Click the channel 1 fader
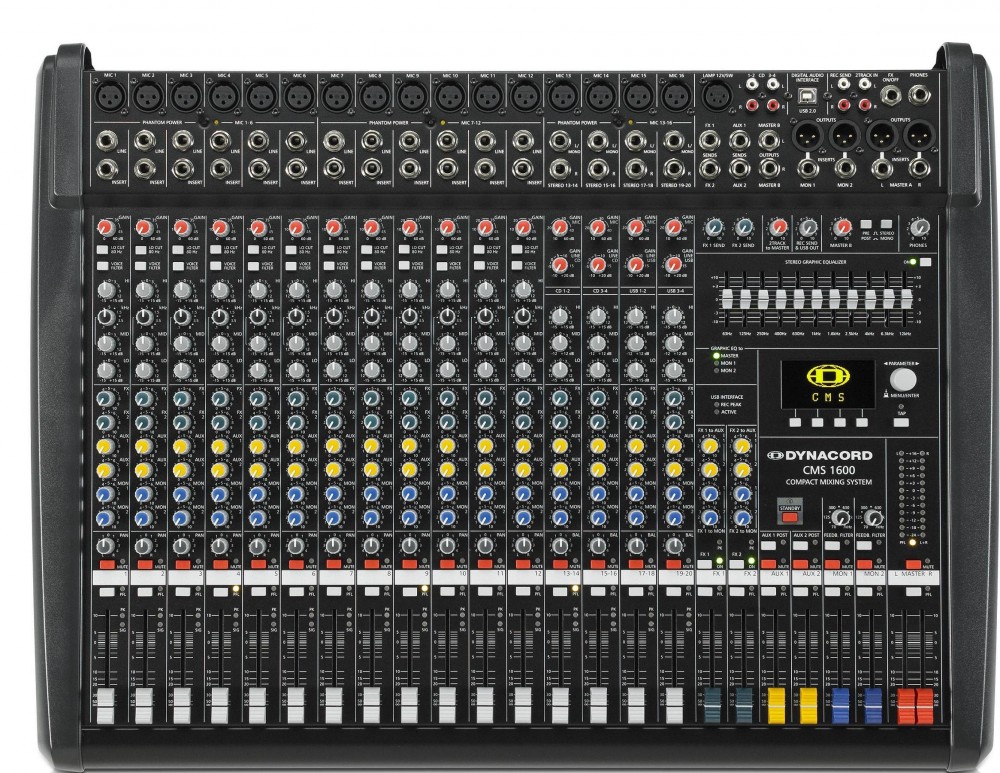 click(x=105, y=705)
